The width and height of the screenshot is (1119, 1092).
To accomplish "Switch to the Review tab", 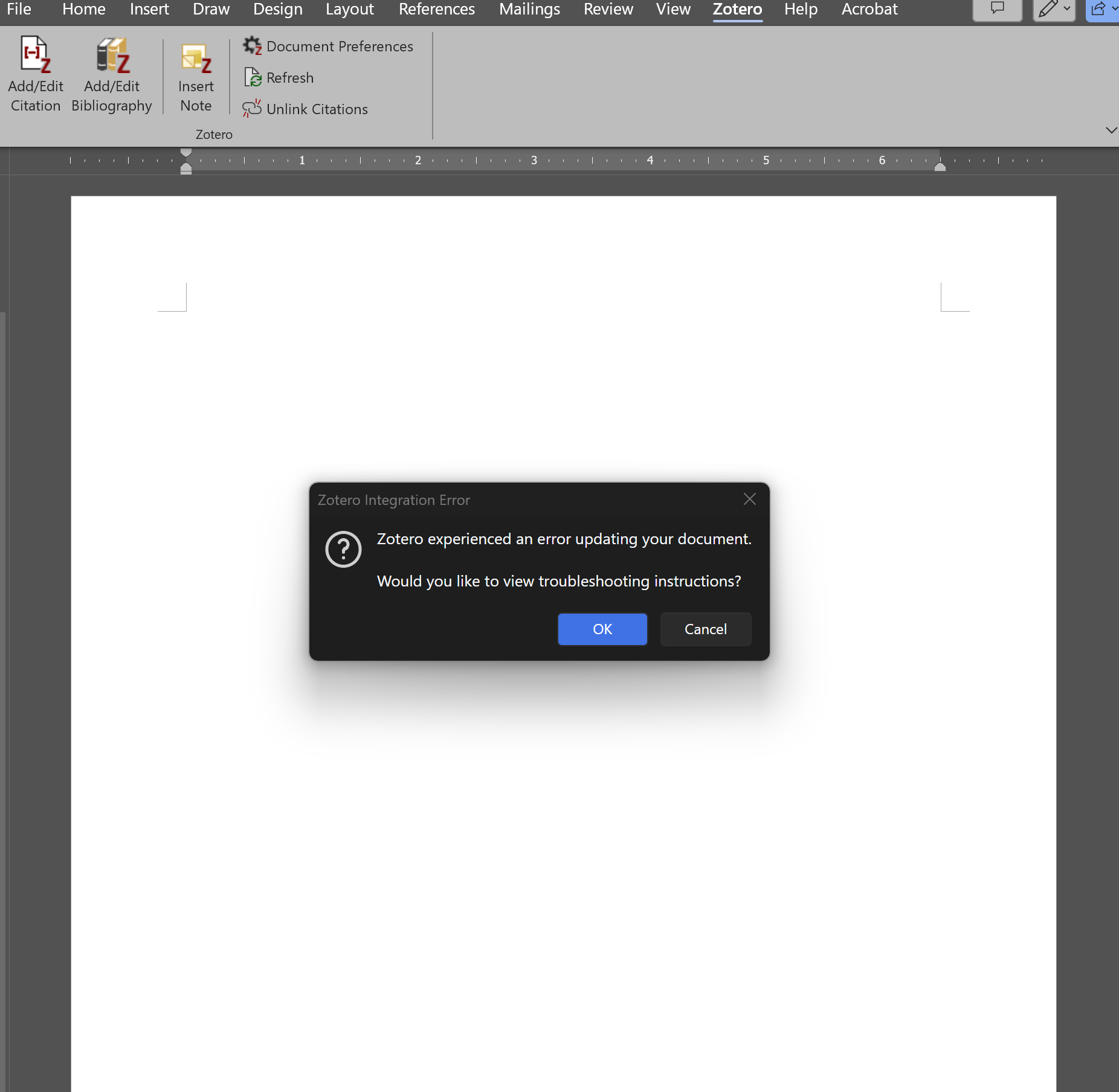I will pos(608,9).
